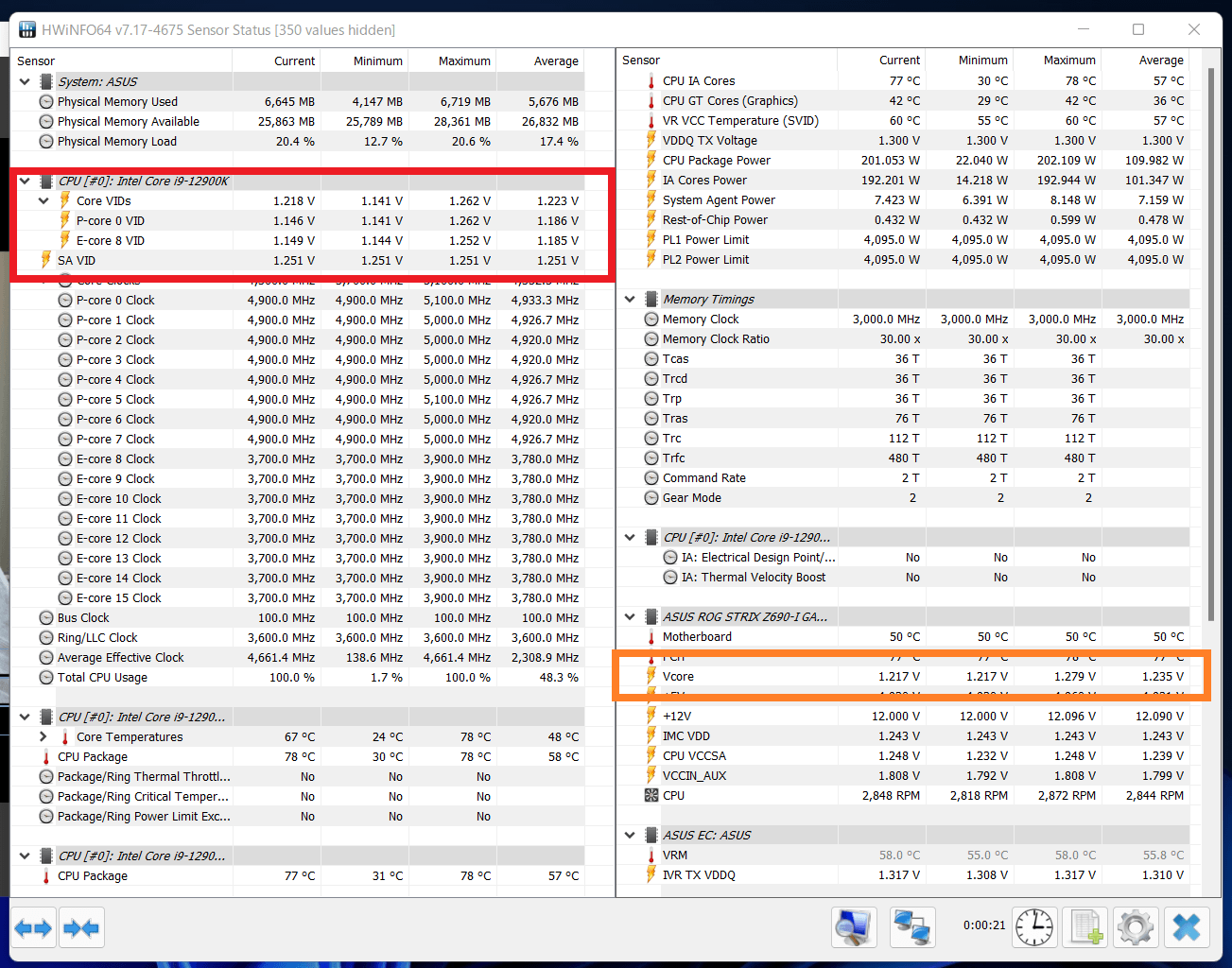Click the lightning icon beside Vcore
Screen dimensions: 1232x968
(x=651, y=676)
